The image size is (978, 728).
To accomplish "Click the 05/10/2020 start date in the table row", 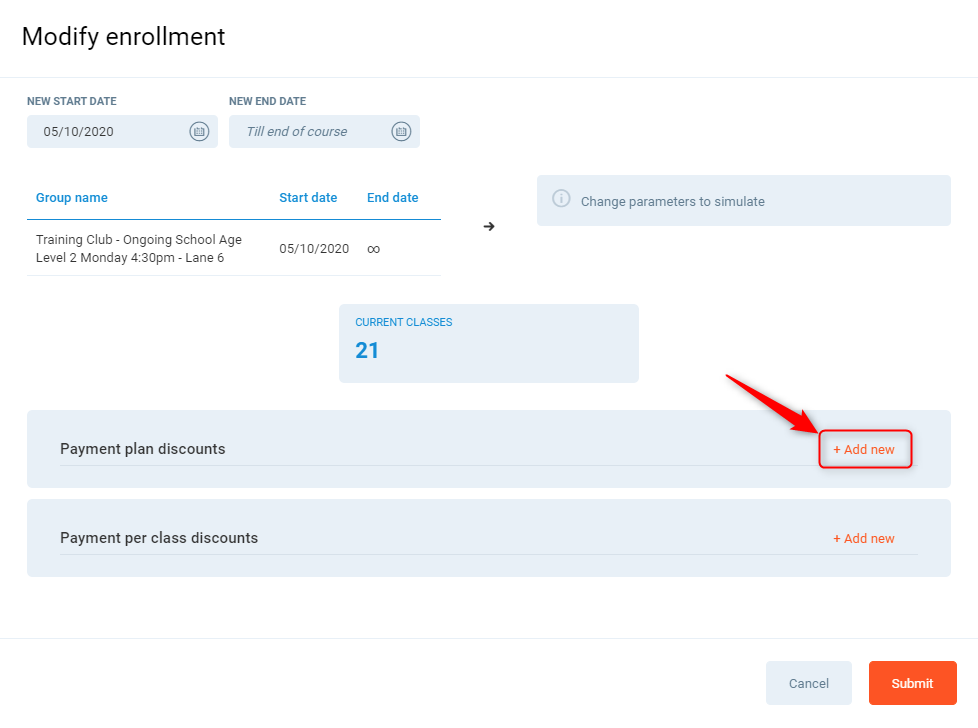I will 314,249.
